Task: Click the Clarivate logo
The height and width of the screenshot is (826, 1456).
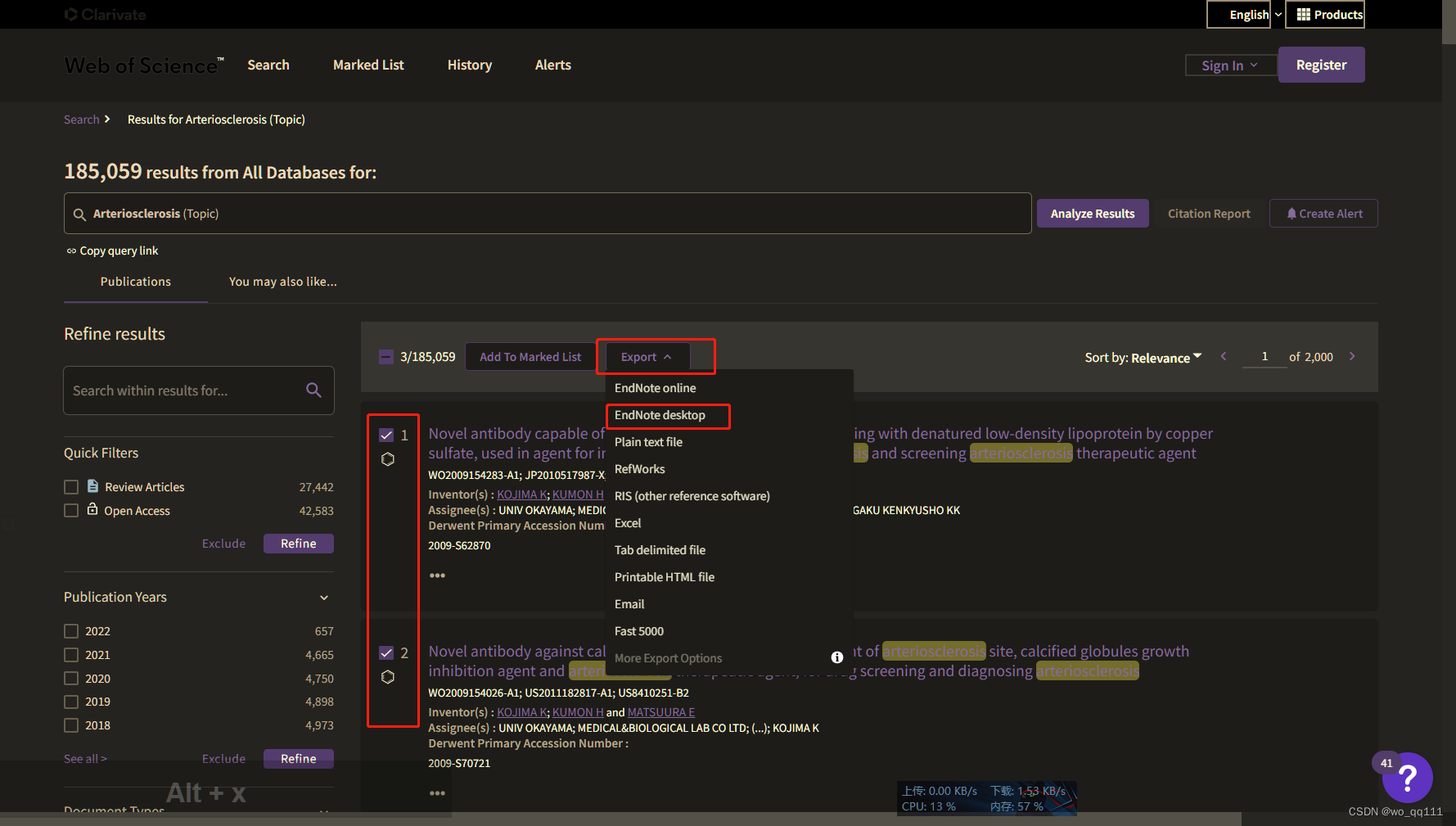Action: (x=105, y=15)
